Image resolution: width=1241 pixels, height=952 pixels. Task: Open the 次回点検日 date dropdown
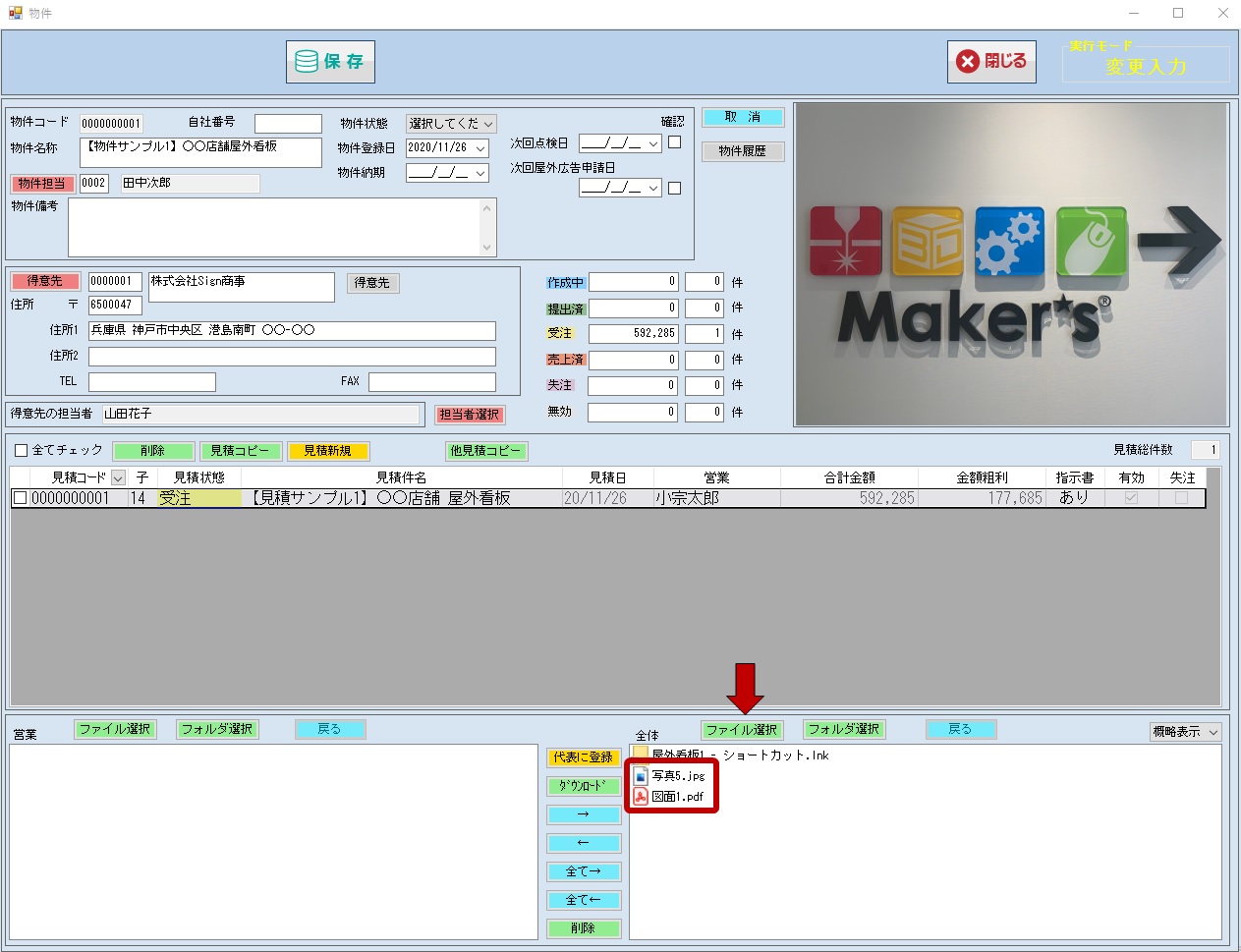point(653,143)
